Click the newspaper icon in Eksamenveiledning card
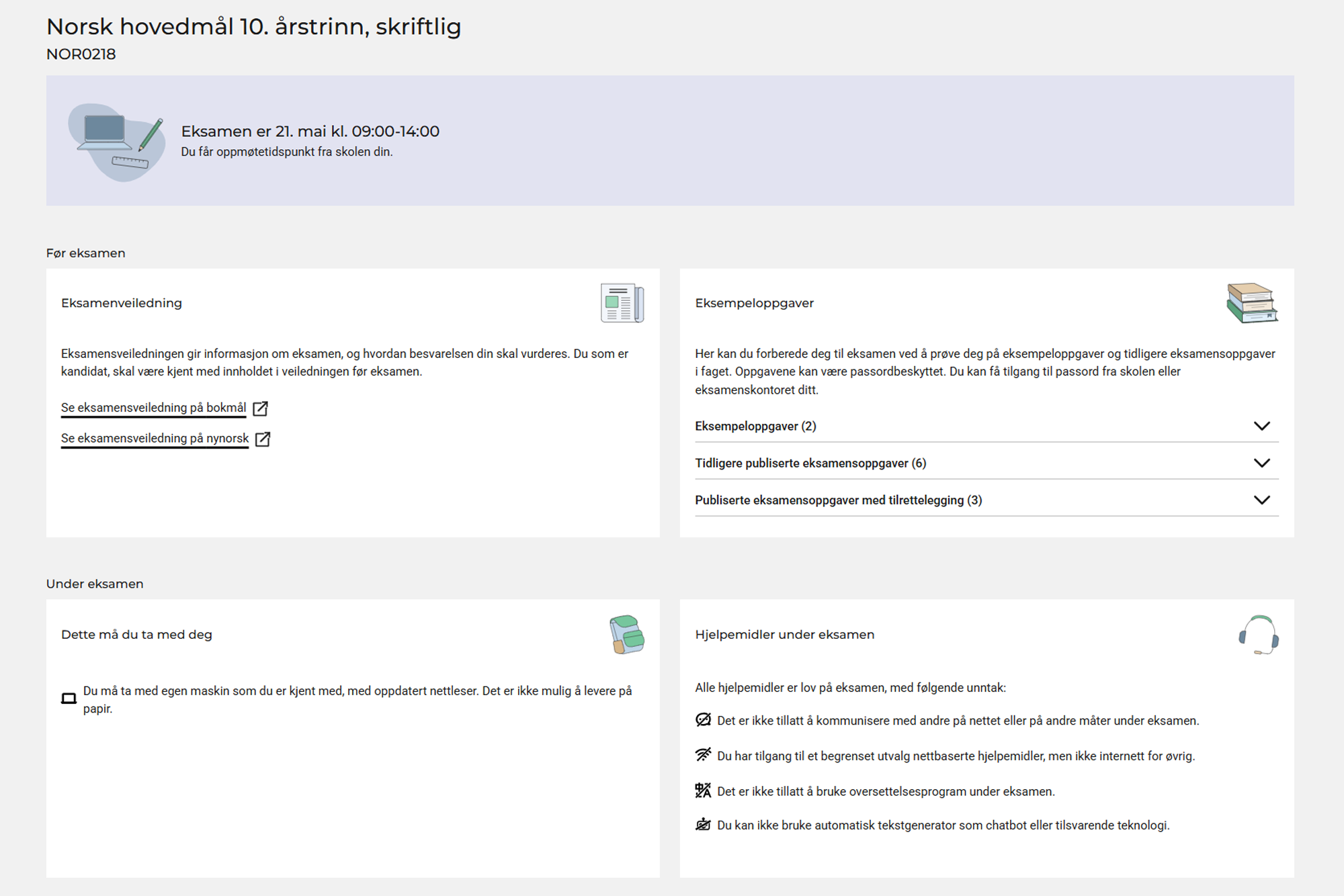 622,303
